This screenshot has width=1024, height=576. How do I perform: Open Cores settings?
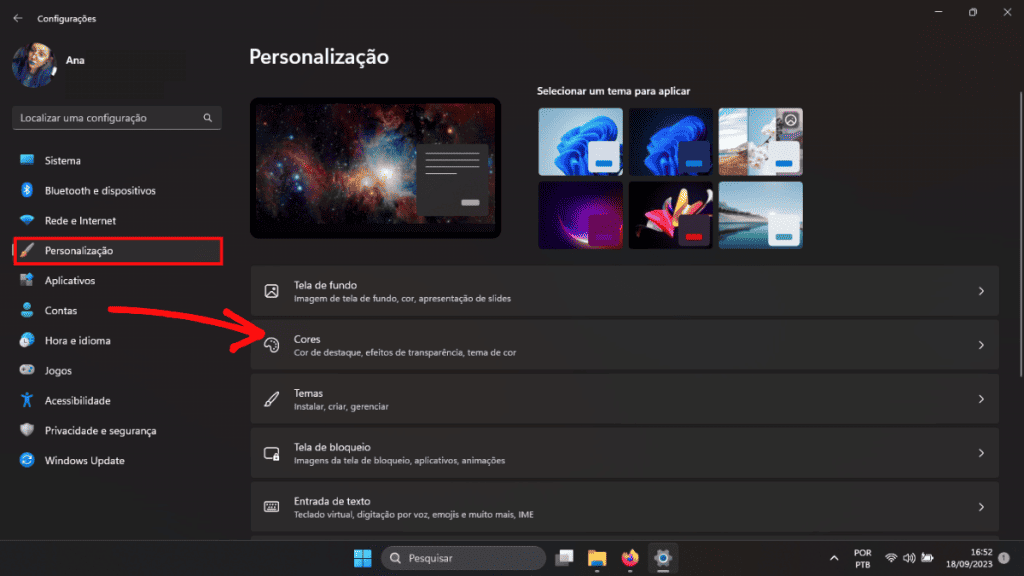coord(625,345)
